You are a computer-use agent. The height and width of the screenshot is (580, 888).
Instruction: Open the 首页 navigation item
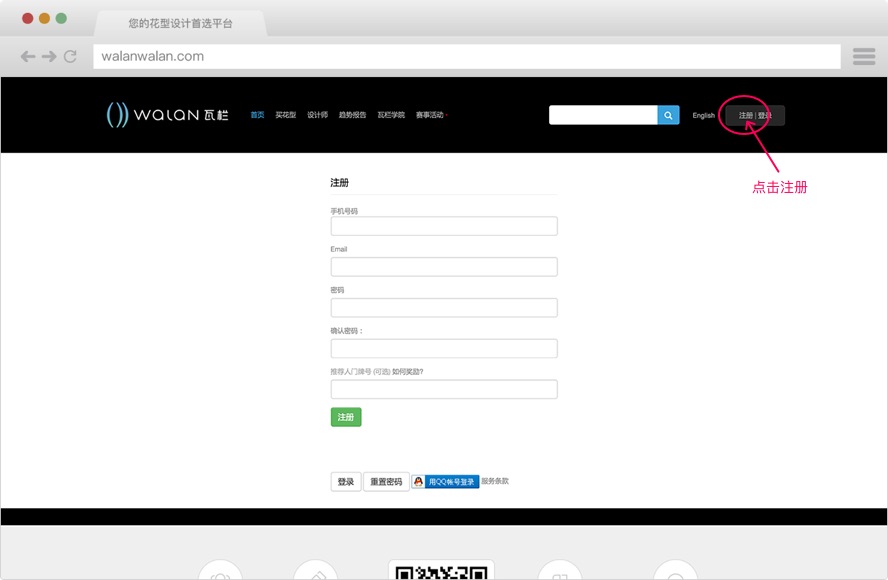[258, 115]
